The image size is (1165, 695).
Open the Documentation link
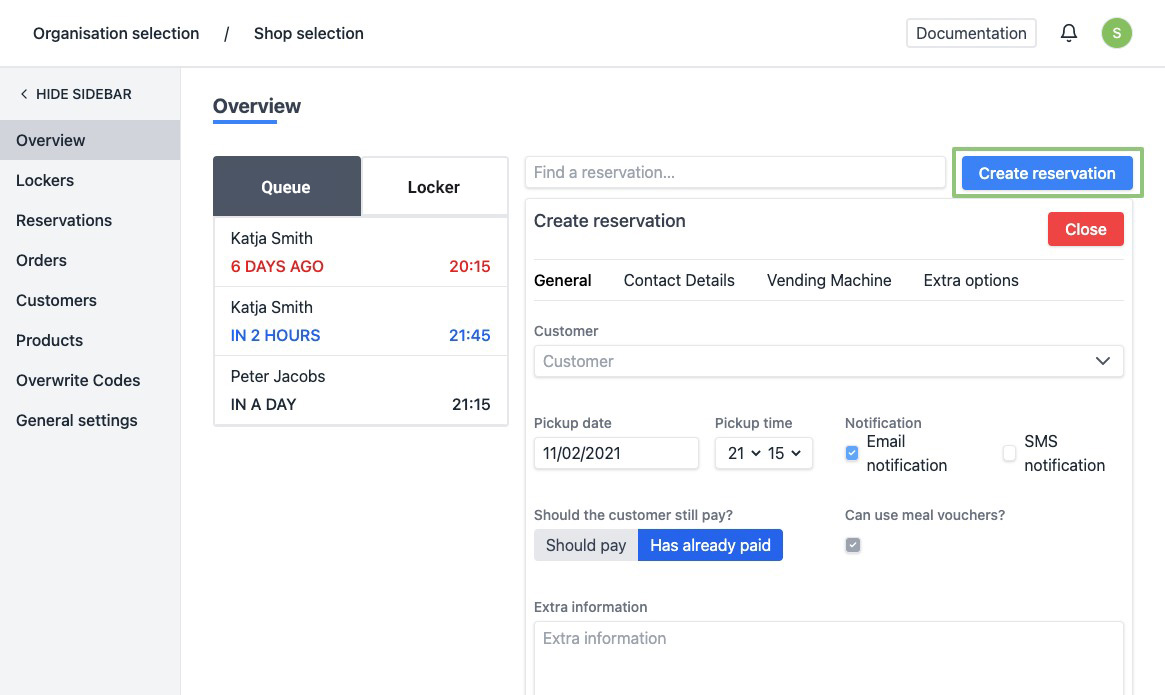(970, 33)
